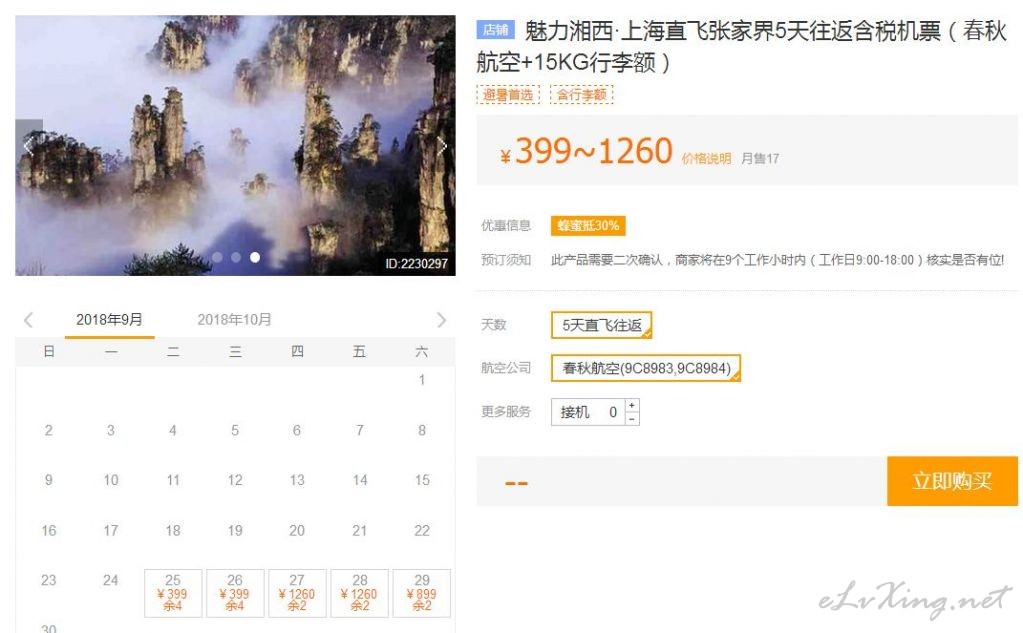Go to previous month in calendar
Screen dimensions: 1023x633
pyautogui.click(x=28, y=320)
